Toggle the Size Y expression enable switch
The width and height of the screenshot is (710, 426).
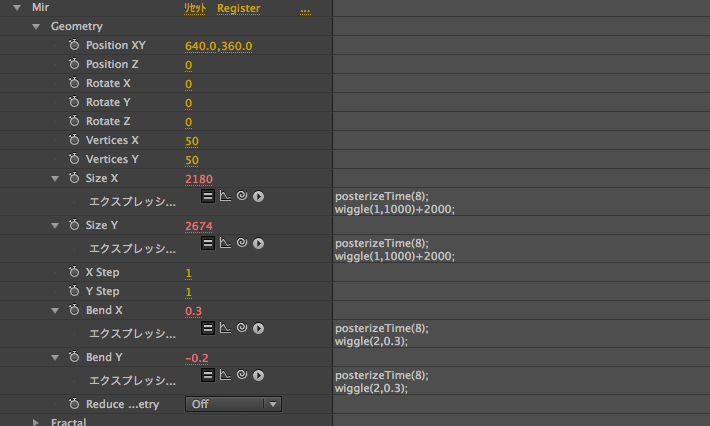tap(208, 243)
